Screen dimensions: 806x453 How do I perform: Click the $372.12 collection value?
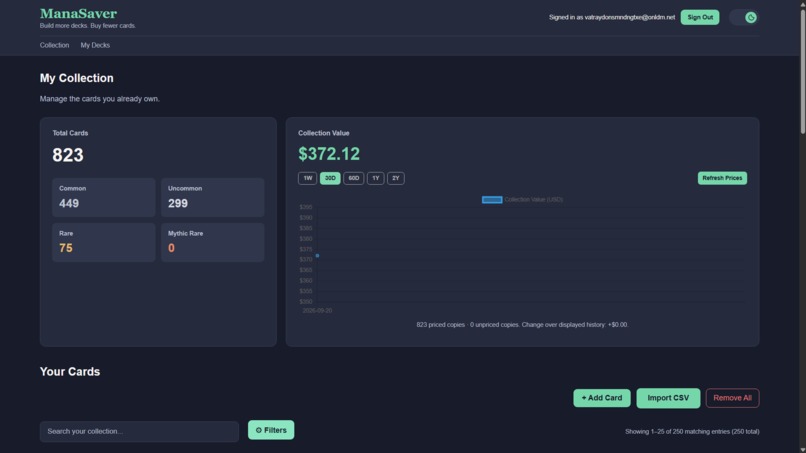click(329, 154)
